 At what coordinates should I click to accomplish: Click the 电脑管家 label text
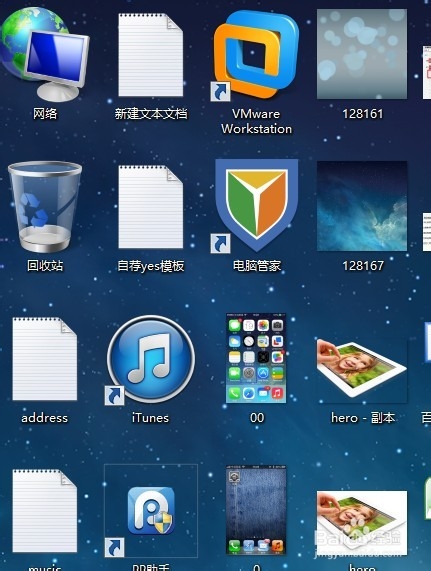(257, 265)
